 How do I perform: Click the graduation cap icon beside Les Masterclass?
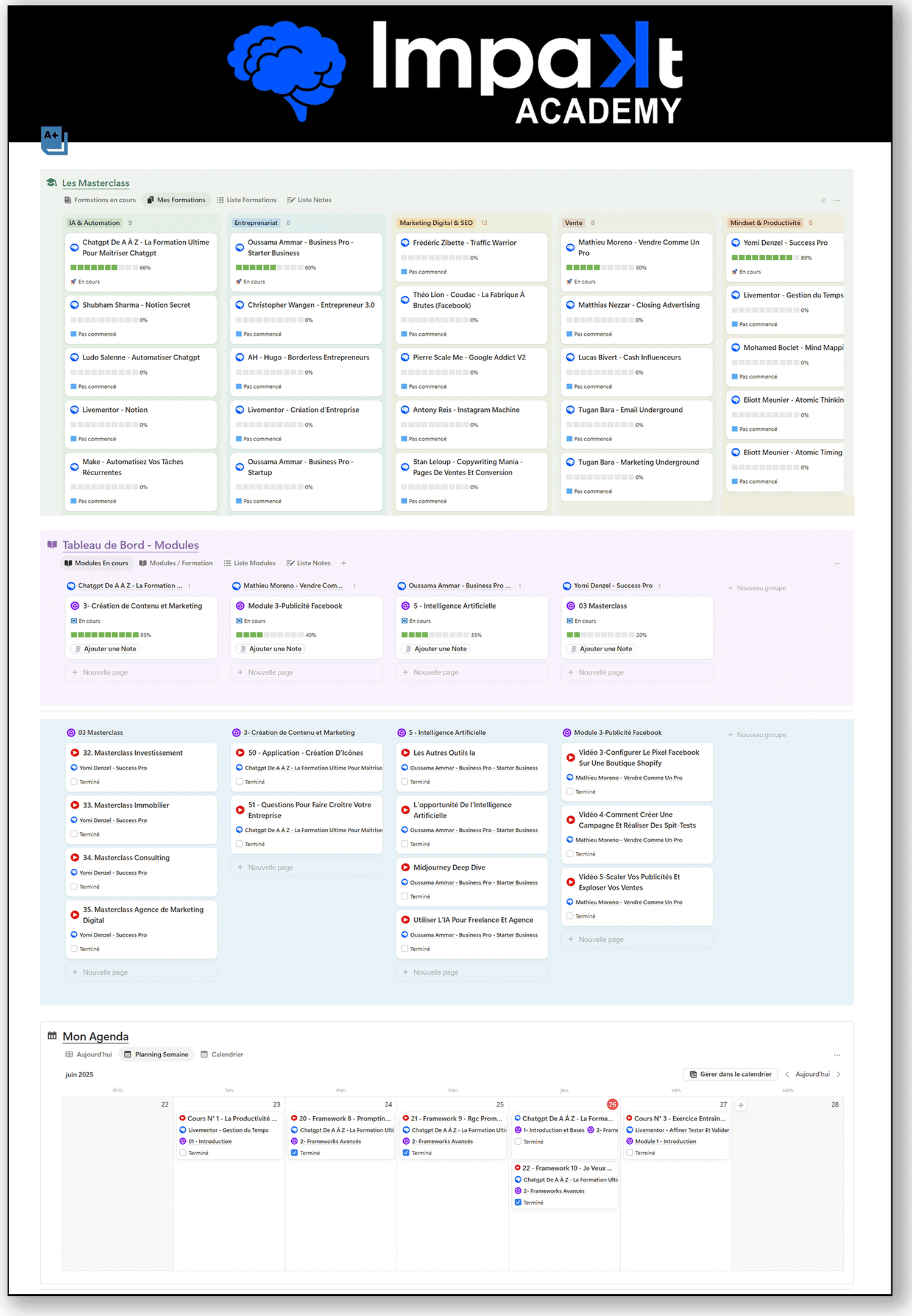click(x=52, y=183)
